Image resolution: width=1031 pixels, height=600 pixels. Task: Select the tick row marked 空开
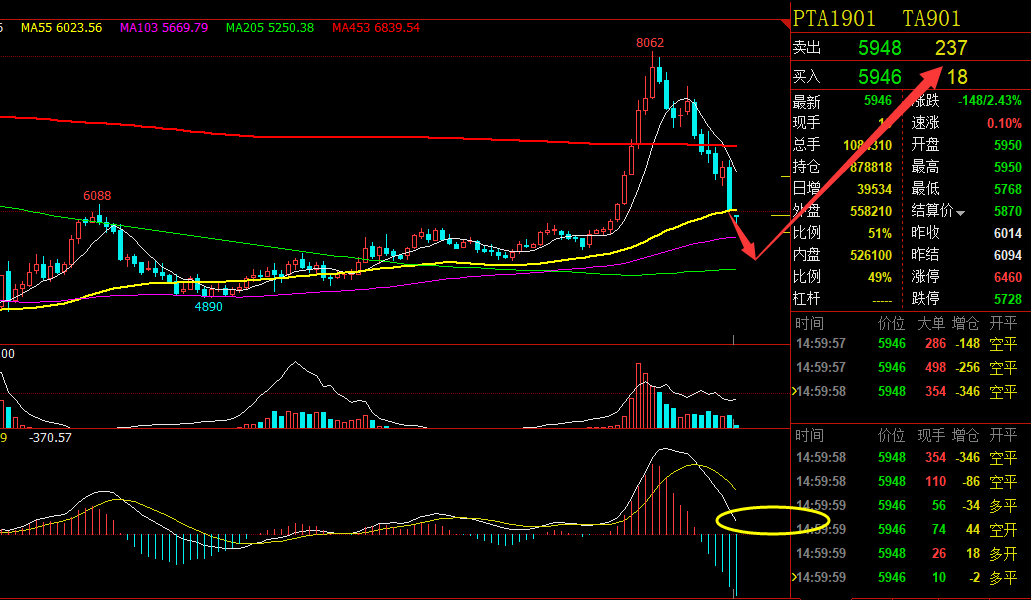pos(910,529)
